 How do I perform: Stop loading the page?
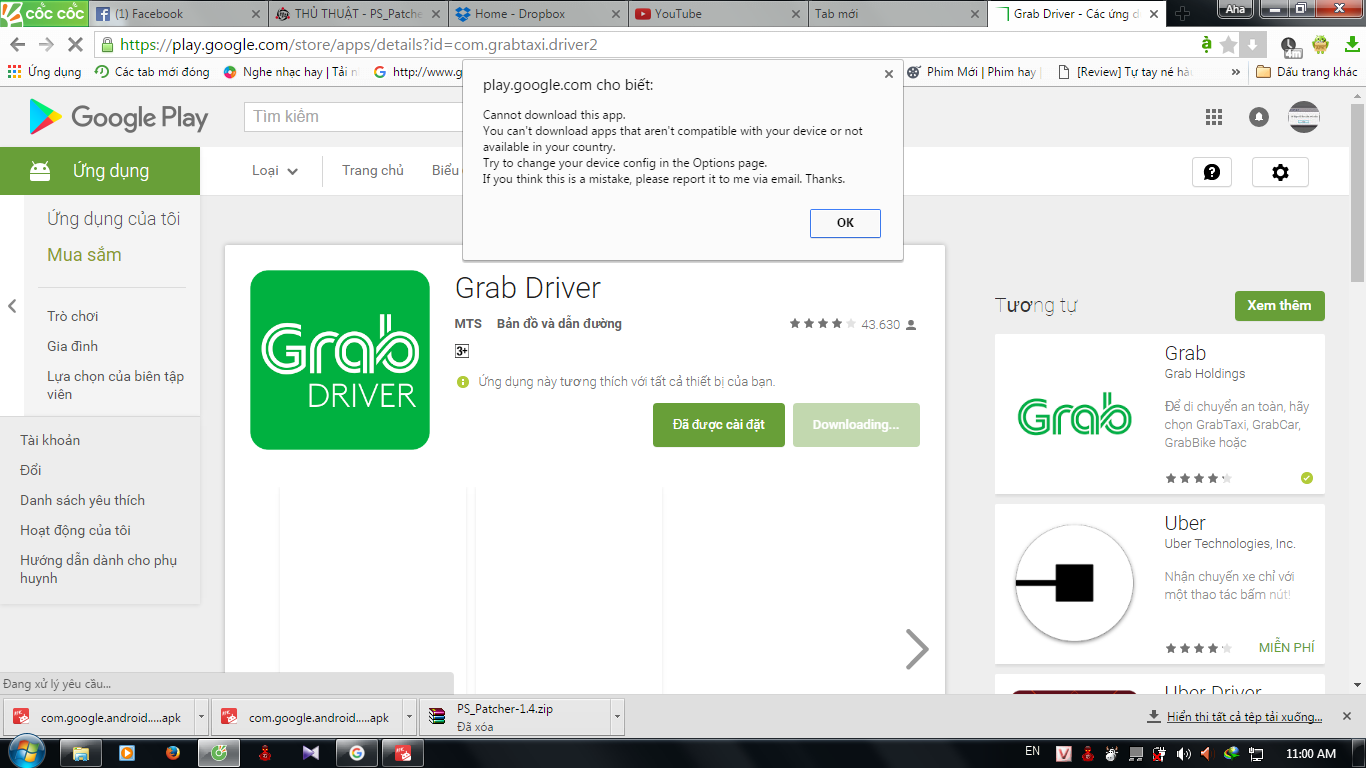[x=76, y=45]
